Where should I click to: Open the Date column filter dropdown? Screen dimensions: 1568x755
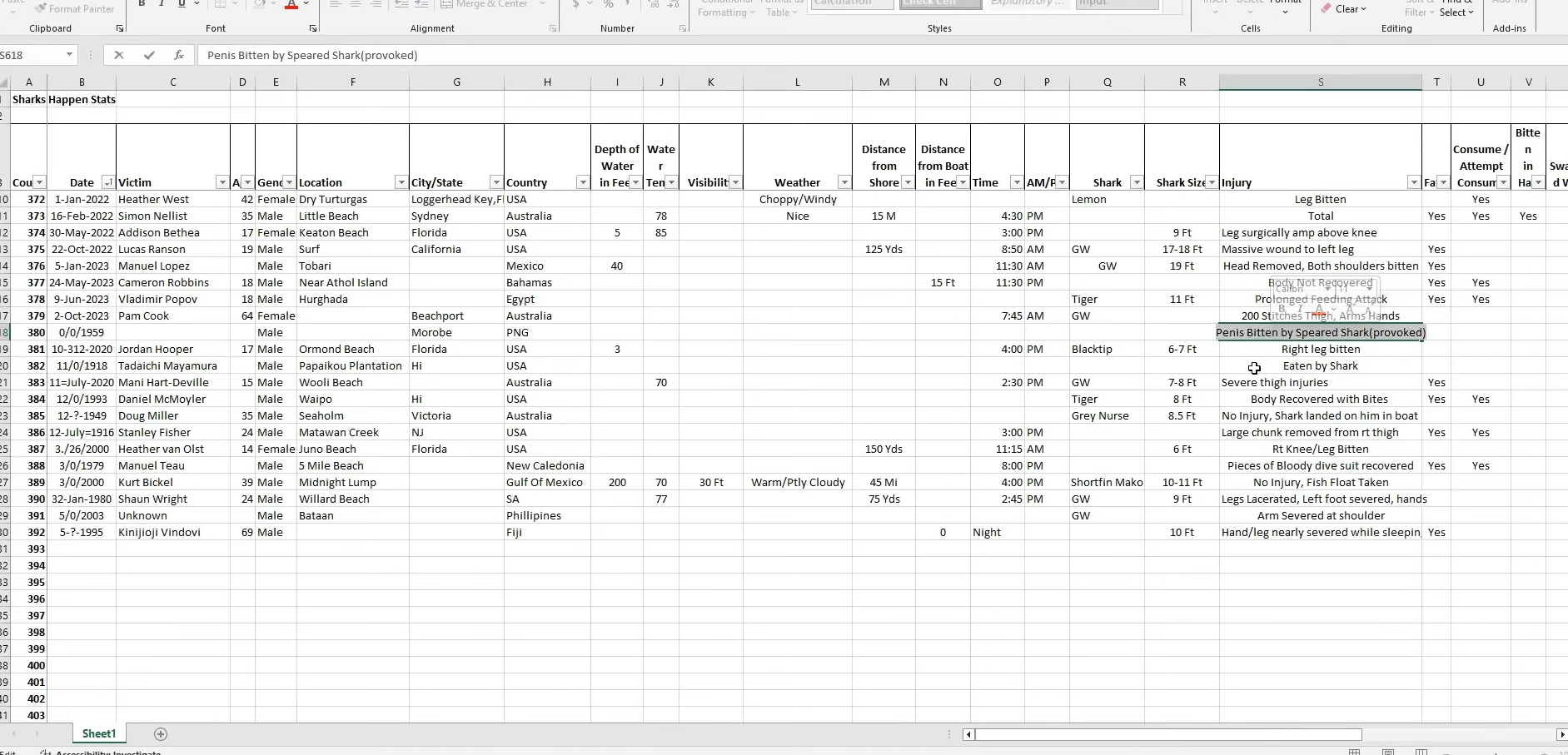(107, 182)
